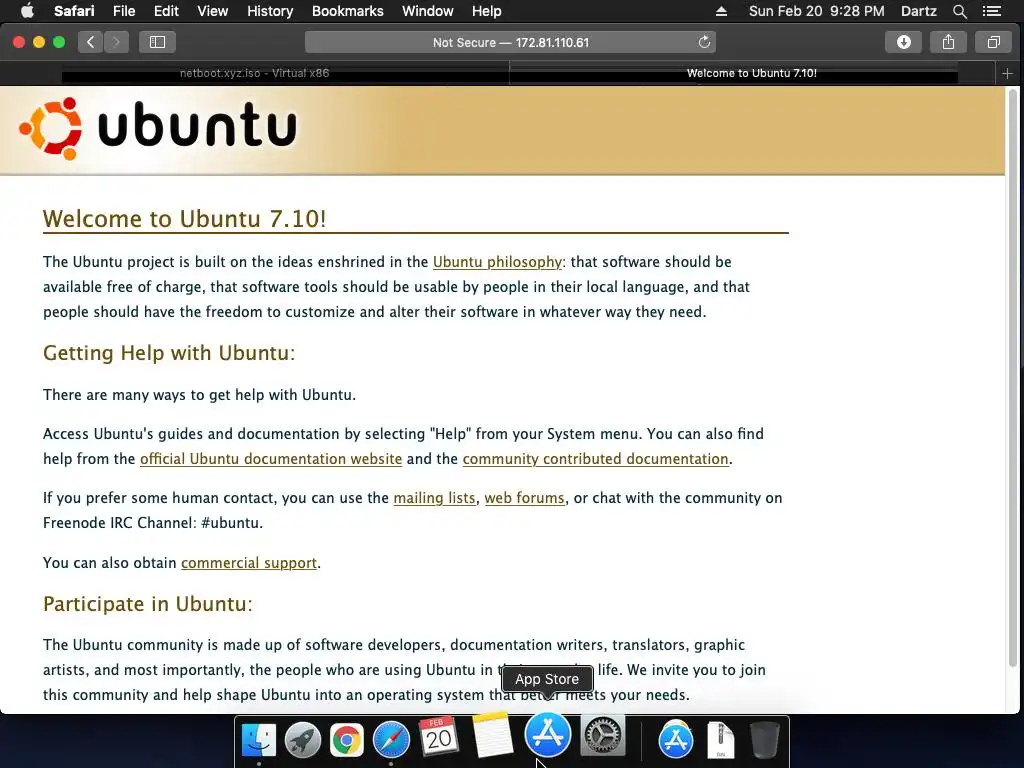Open the Share button in toolbar
The height and width of the screenshot is (768, 1024).
[x=948, y=42]
